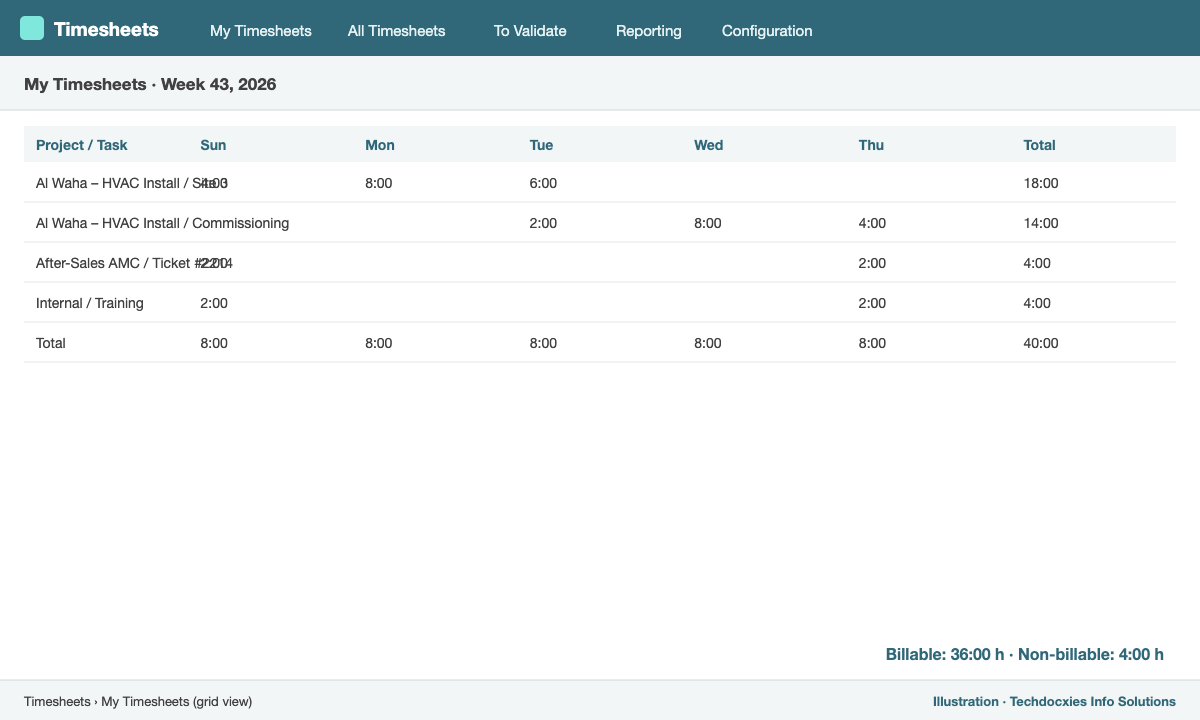This screenshot has width=1200, height=720.
Task: Click the Mon column header
Action: (380, 145)
